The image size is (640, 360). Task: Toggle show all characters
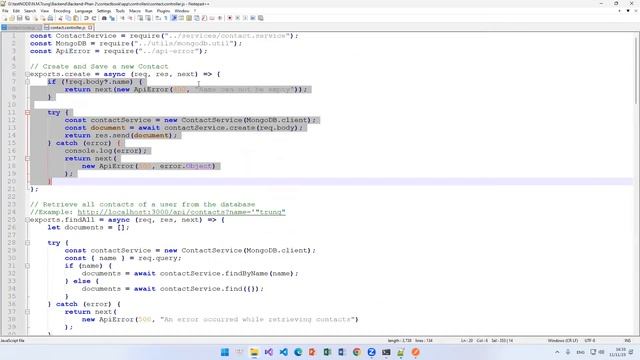[165, 18]
